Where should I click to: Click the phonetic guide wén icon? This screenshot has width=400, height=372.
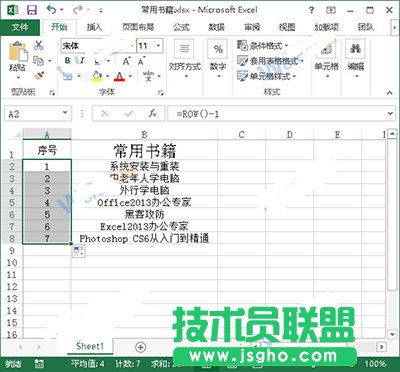coord(149,76)
